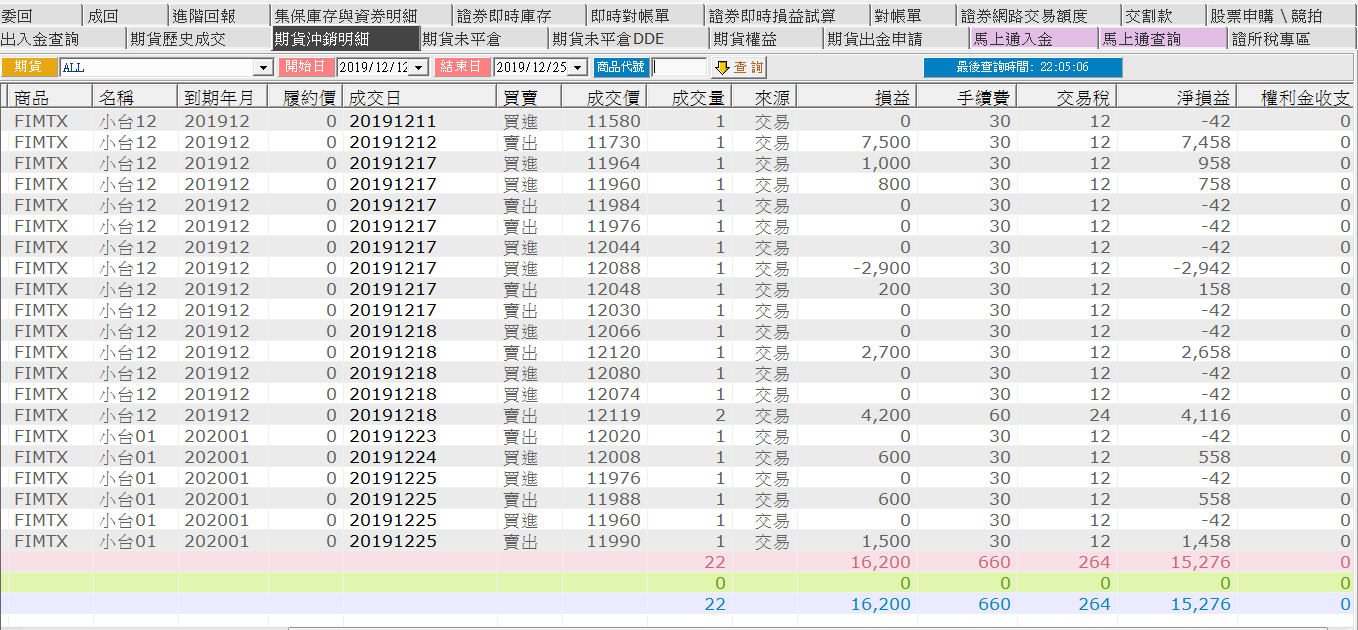Viewport: 1358px width, 630px height.
Task: Open 期貨未平倉DDE tab
Action: [630, 39]
